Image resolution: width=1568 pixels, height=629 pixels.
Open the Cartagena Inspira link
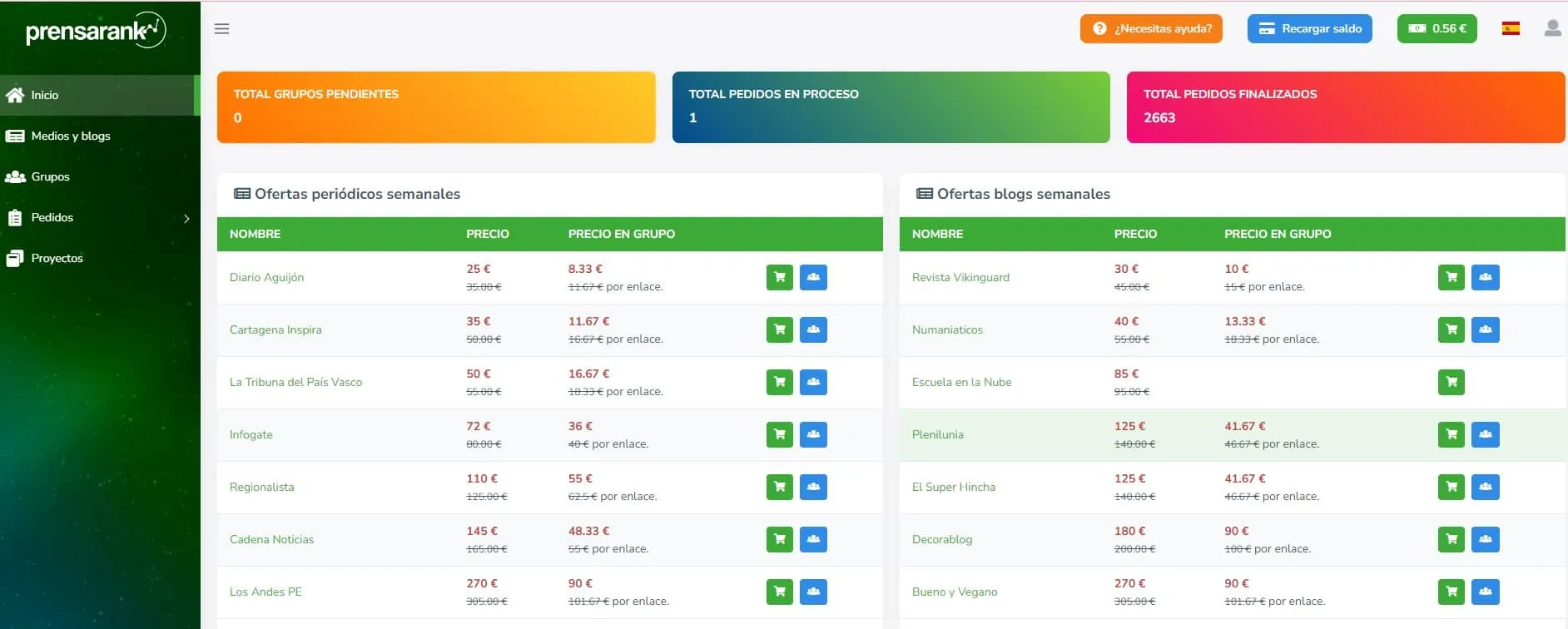[275, 329]
